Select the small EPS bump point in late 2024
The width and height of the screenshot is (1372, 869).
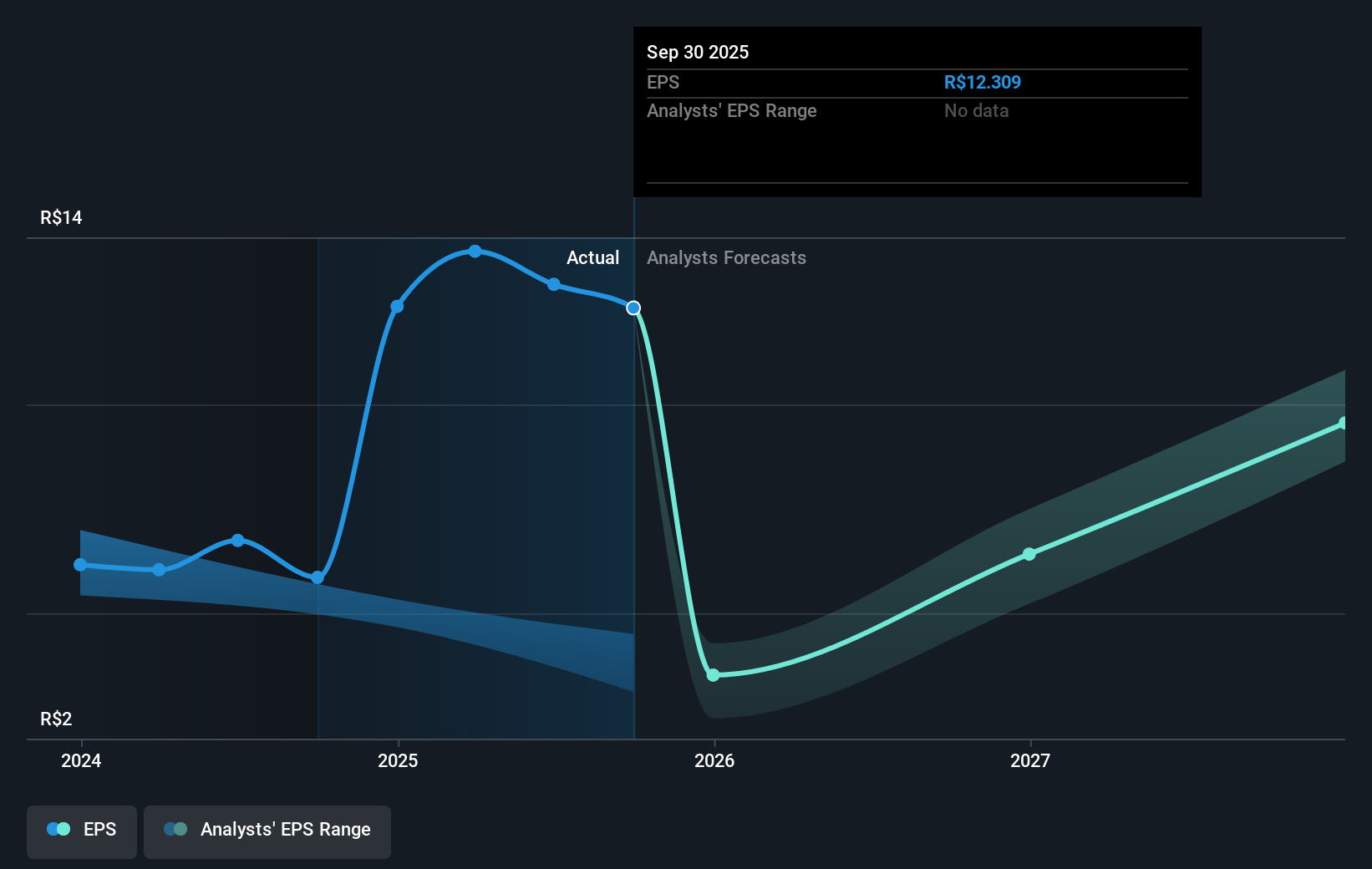(x=237, y=541)
